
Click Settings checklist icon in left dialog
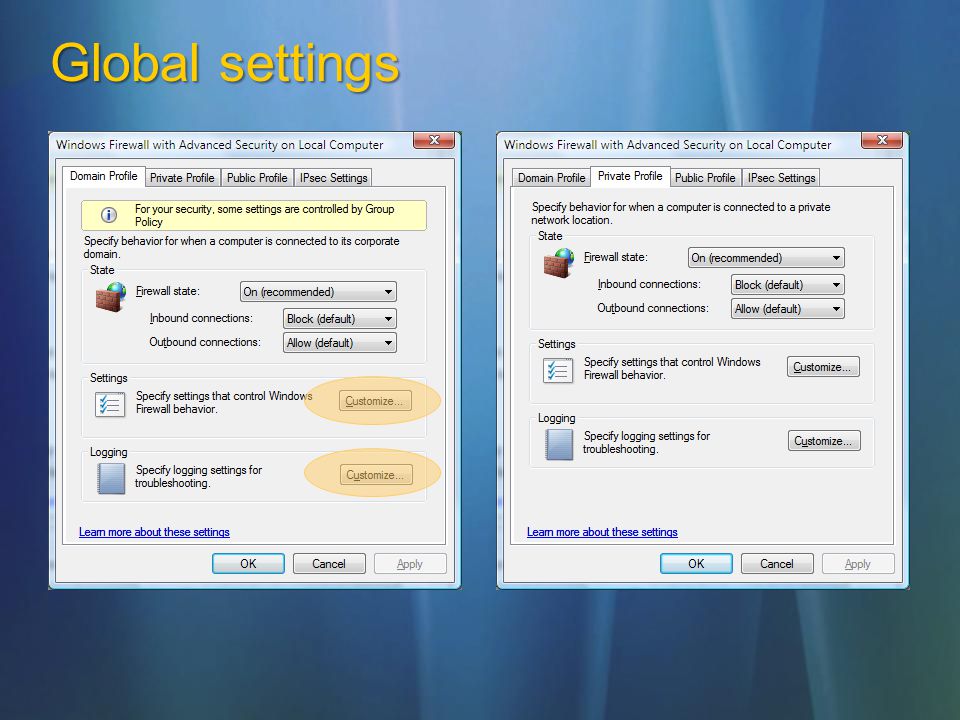110,405
